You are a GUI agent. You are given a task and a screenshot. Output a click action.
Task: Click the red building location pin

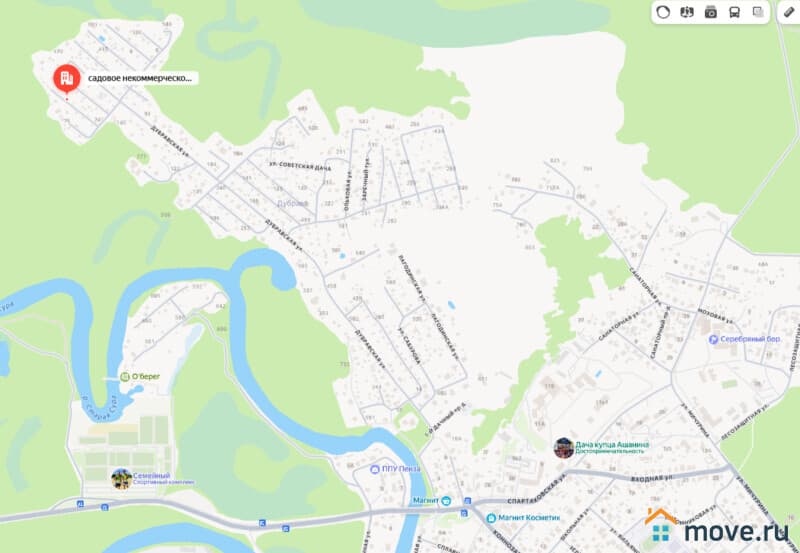[x=67, y=80]
